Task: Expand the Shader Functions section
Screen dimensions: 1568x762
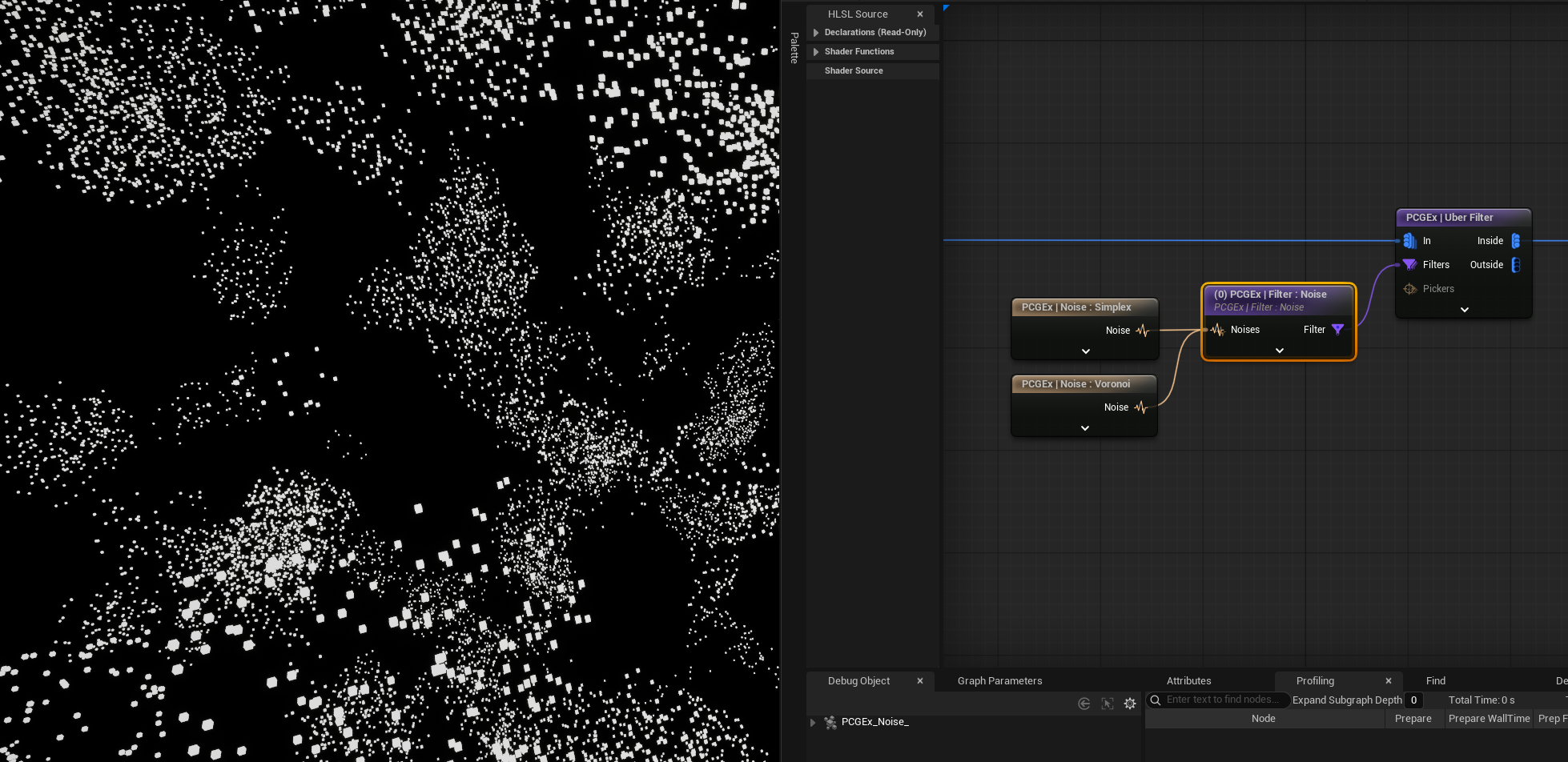Action: click(816, 52)
